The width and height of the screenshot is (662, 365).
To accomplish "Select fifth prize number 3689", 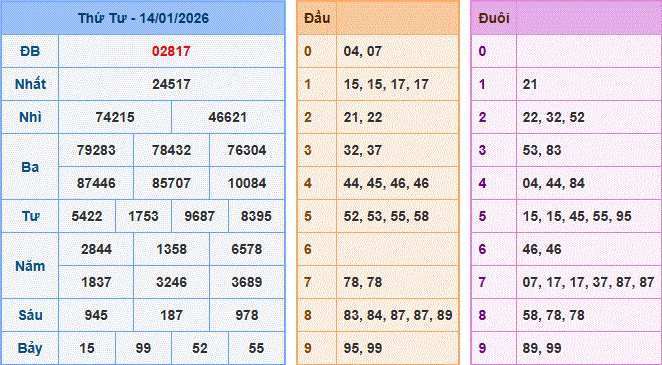I will [247, 282].
